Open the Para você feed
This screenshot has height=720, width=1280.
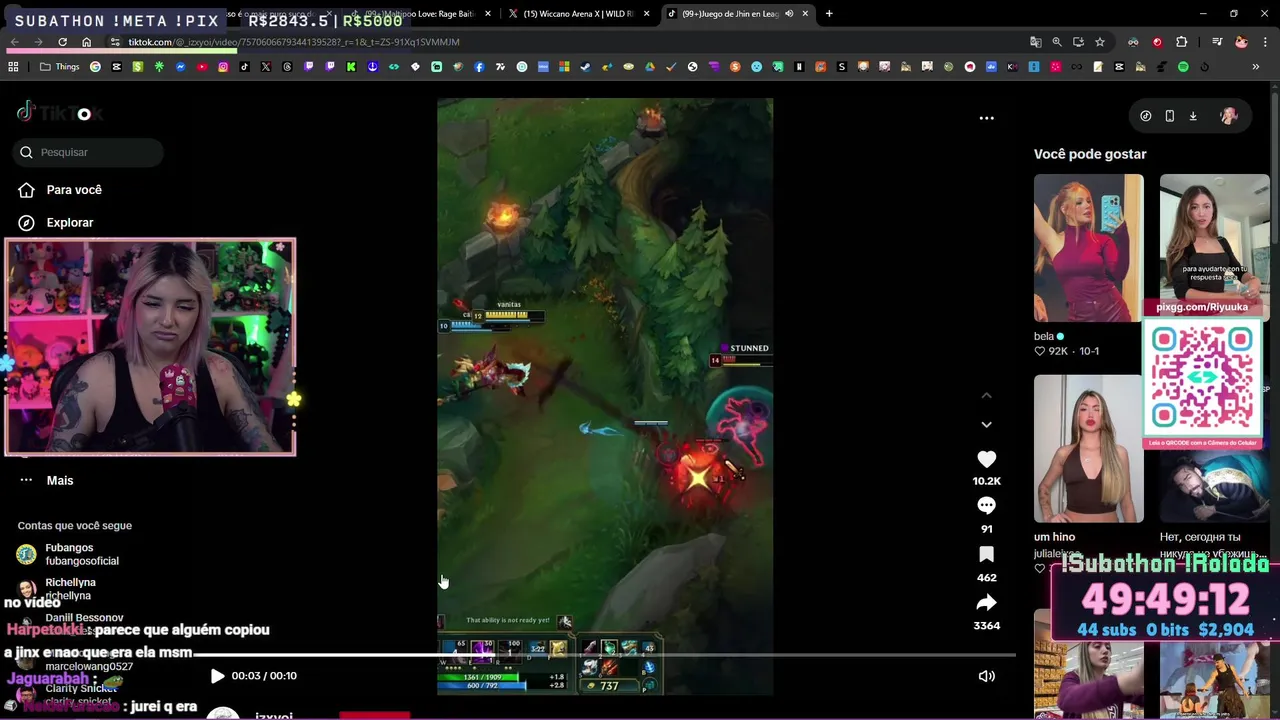tap(60, 190)
